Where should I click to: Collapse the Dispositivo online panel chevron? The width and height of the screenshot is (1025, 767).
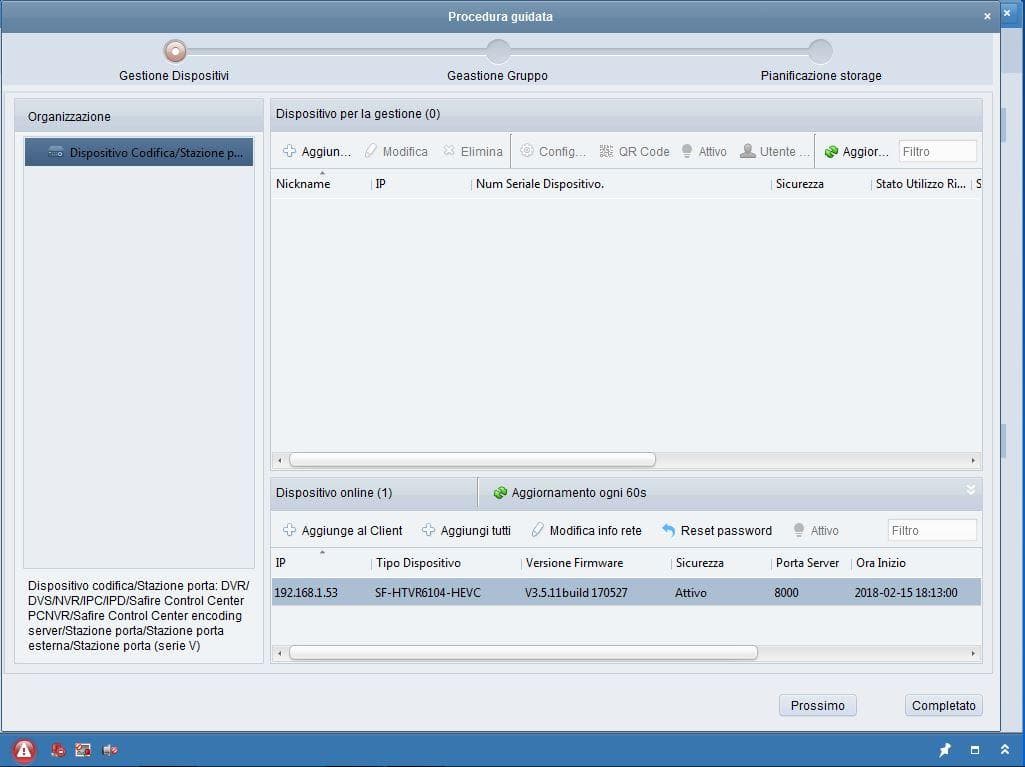969,490
